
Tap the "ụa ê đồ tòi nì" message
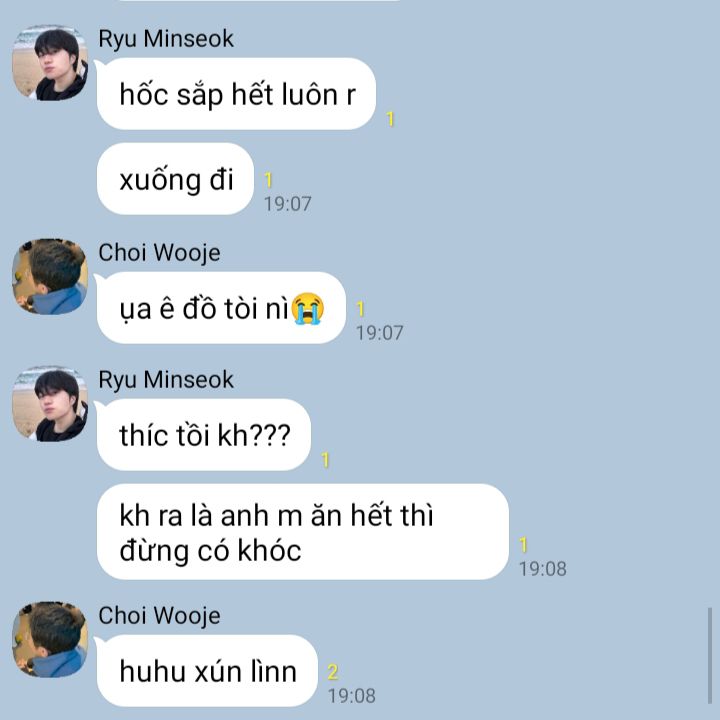pos(221,308)
